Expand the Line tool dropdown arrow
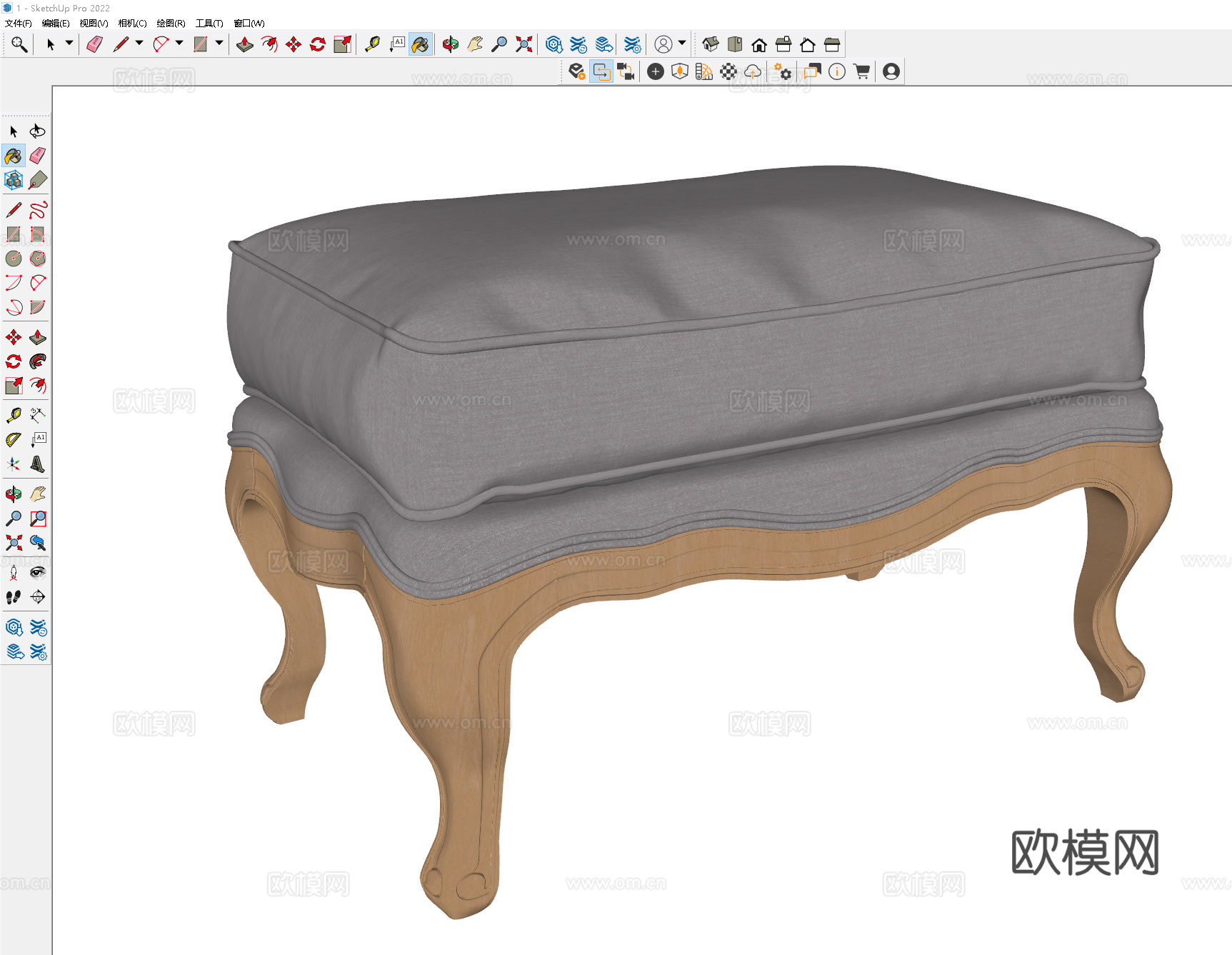Viewport: 1232px width, 955px height. tap(139, 44)
